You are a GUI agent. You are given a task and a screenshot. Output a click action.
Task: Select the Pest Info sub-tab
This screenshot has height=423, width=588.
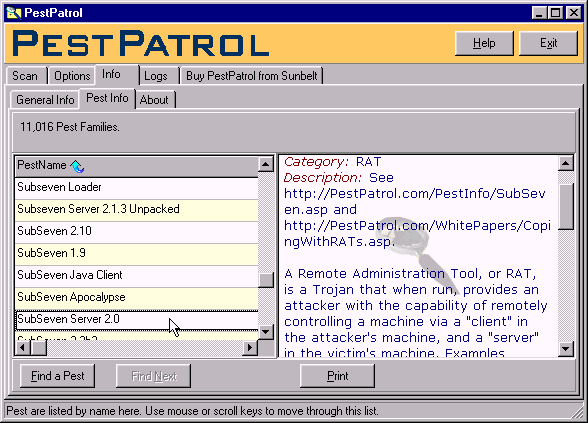(x=107, y=98)
